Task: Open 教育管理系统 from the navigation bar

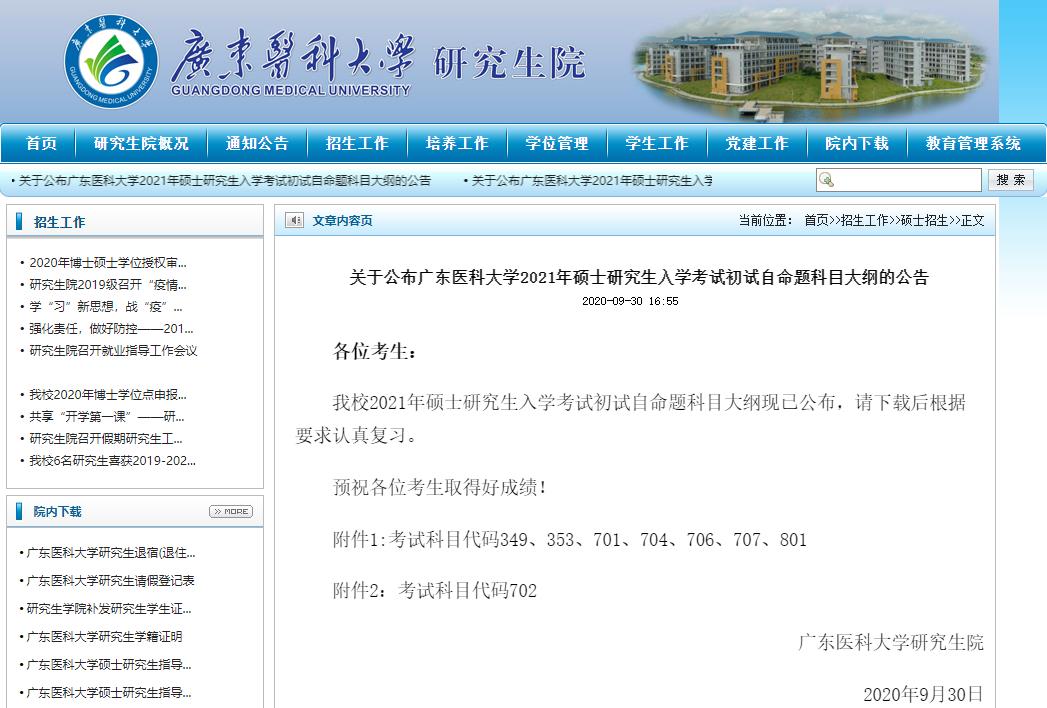Action: pos(973,143)
